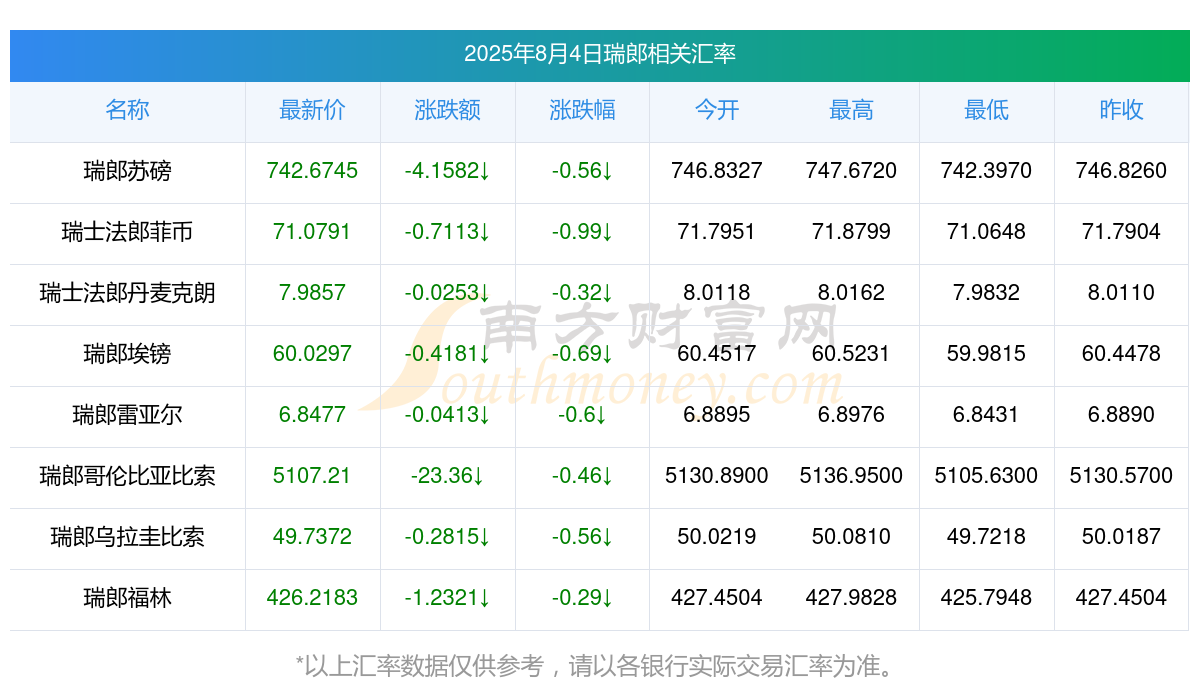The height and width of the screenshot is (698, 1200).
Task: Click change percent -0.46↓
Action: coord(582,475)
